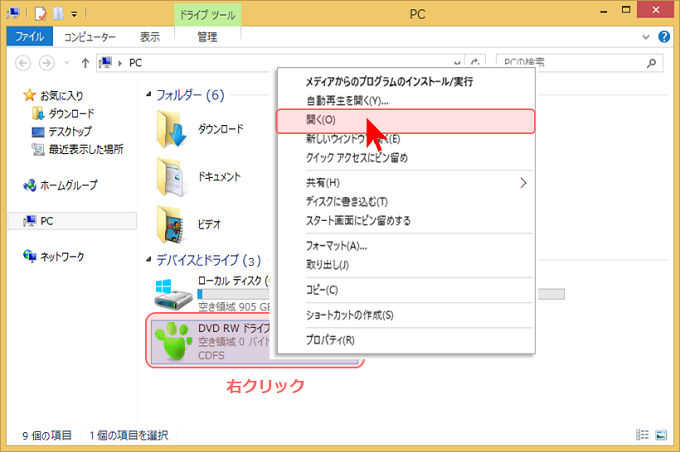Expand the 共有(H) submenu arrow

point(523,183)
